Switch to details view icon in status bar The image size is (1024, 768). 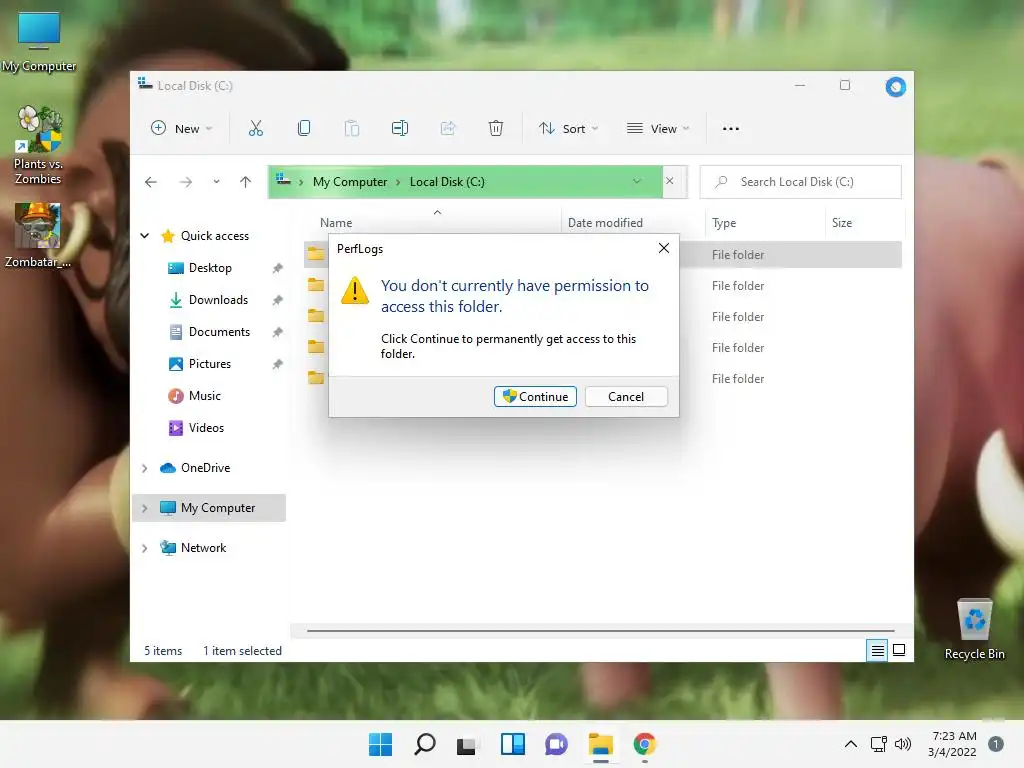point(877,650)
